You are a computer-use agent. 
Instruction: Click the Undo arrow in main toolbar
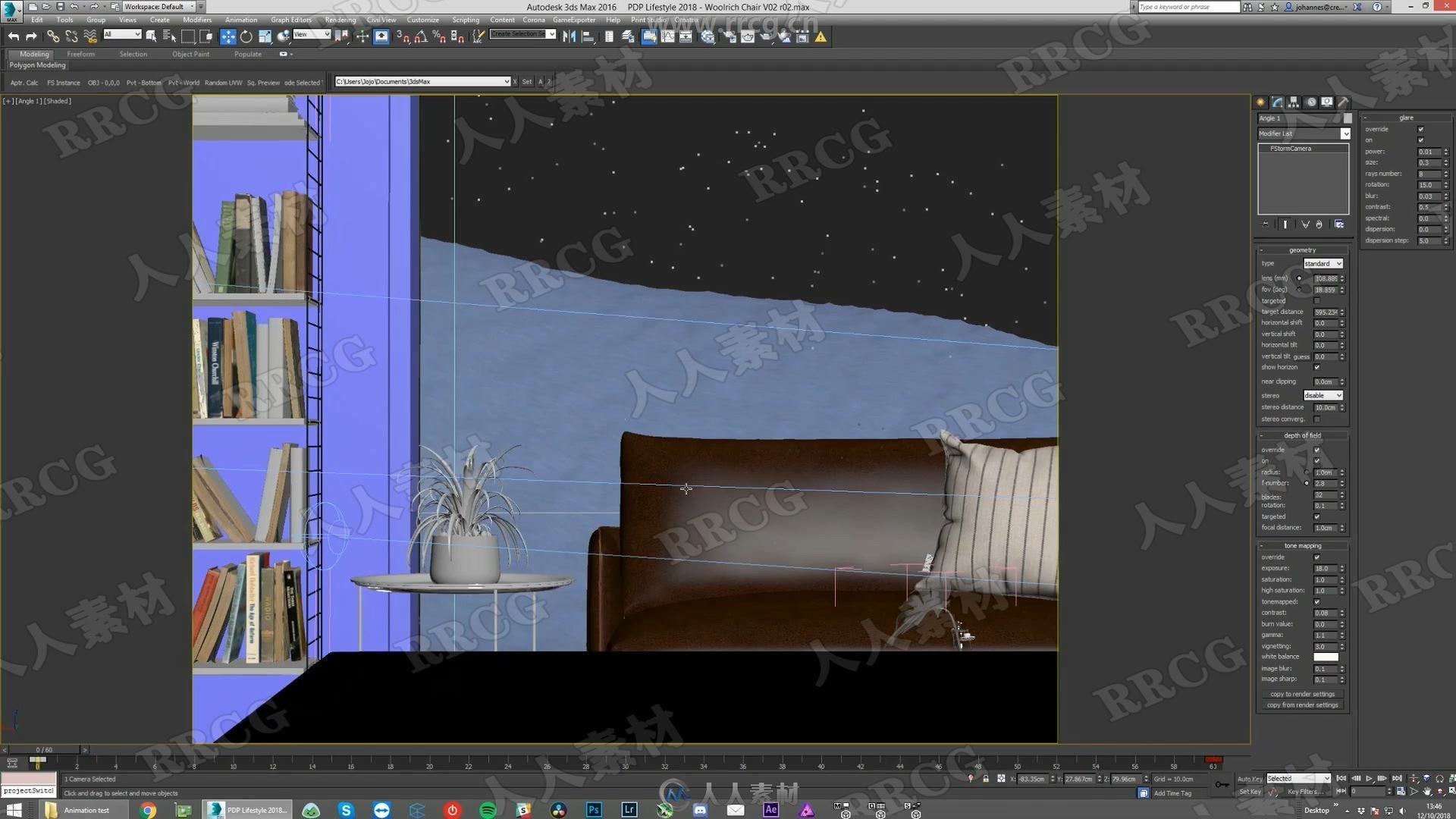(x=14, y=36)
